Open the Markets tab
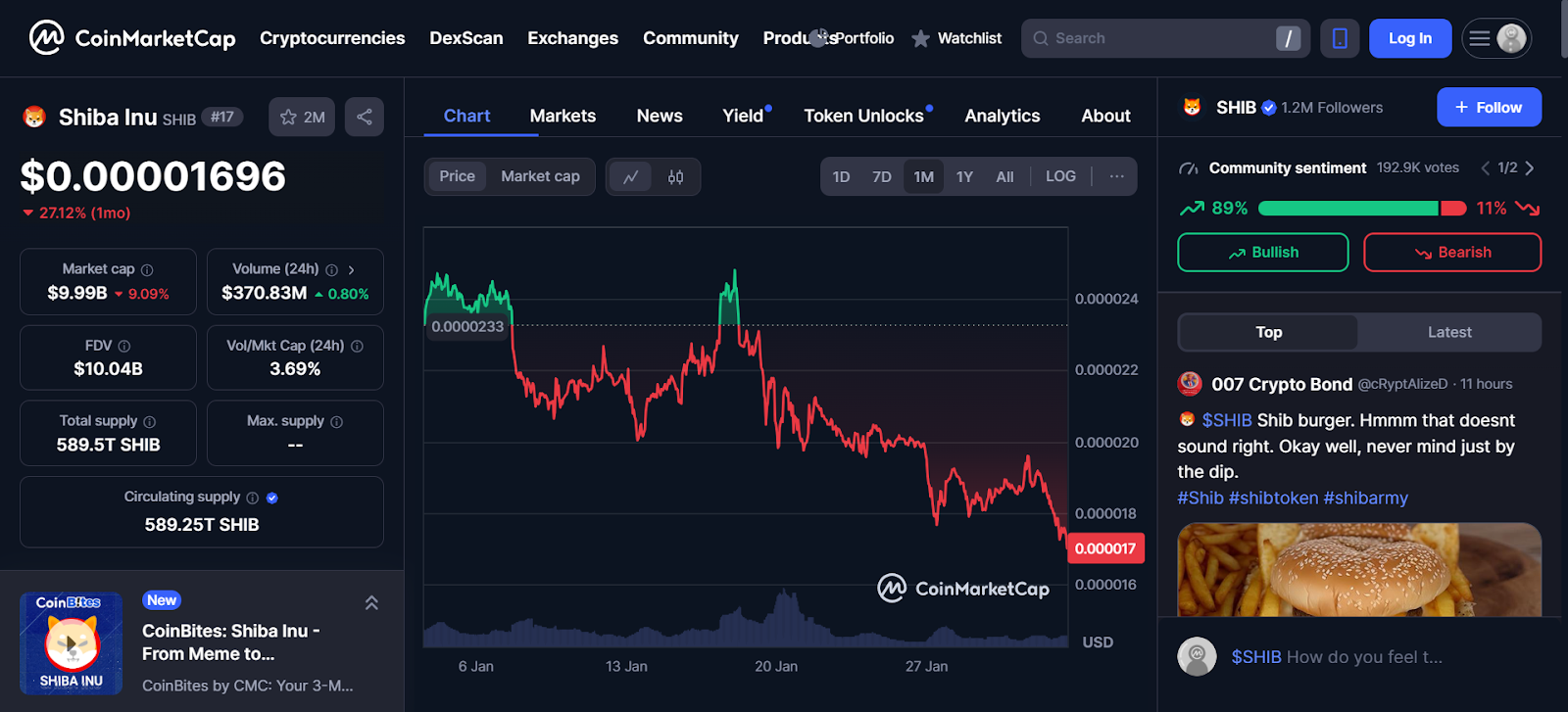 coord(563,116)
